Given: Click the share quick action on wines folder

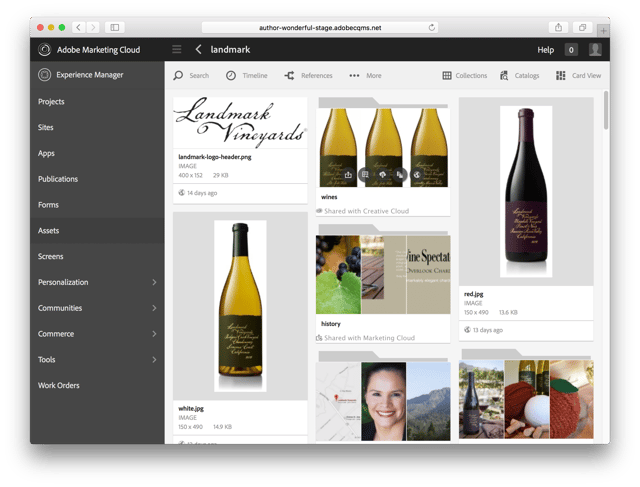Looking at the screenshot, I should [348, 175].
